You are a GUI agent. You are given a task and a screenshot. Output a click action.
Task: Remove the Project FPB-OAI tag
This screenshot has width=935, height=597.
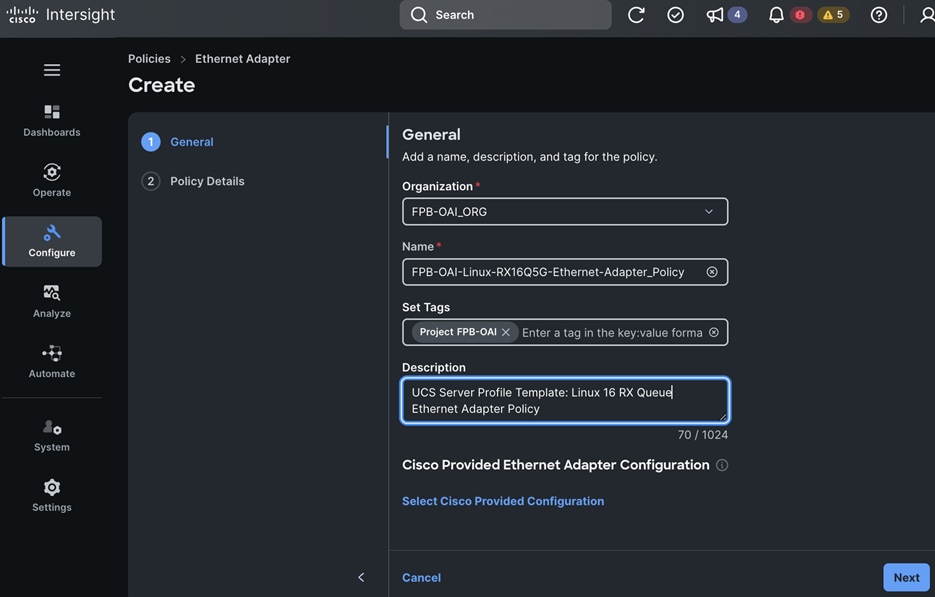(506, 332)
